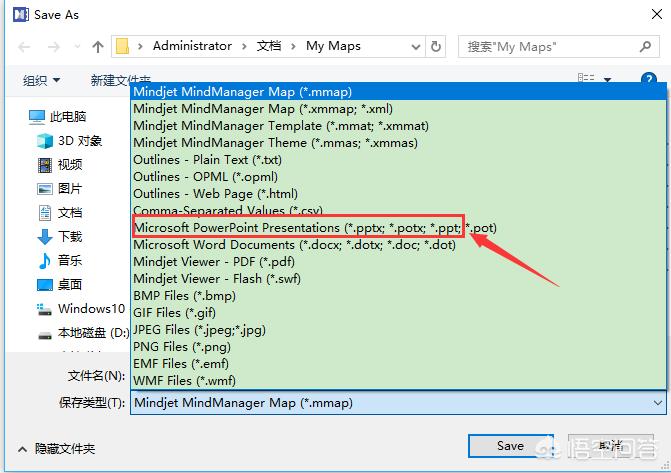Open recent locations dropdown arrow
The width and height of the screenshot is (671, 473).
(77, 46)
